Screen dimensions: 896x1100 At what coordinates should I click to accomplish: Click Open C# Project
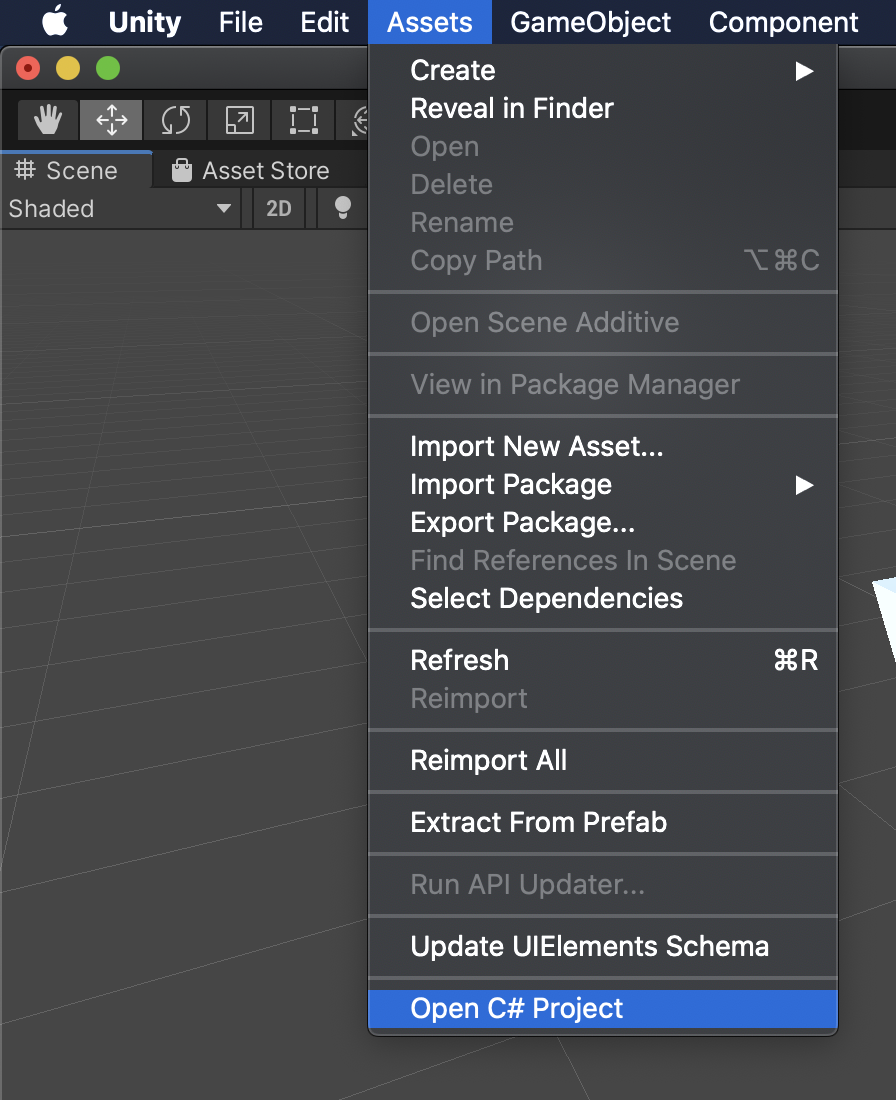click(603, 1009)
